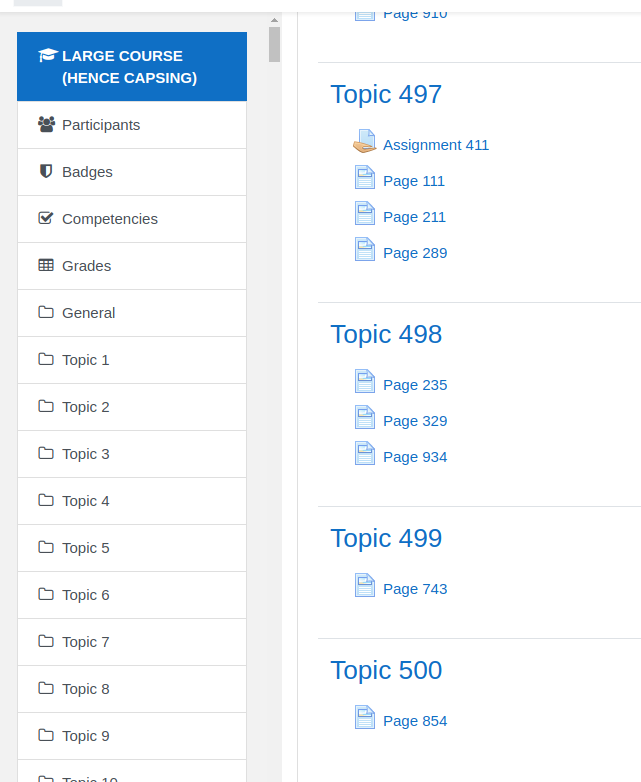Screen dimensions: 641x782
Task: Click the folder icon beside Topic 9
Action: pyautogui.click(x=46, y=735)
